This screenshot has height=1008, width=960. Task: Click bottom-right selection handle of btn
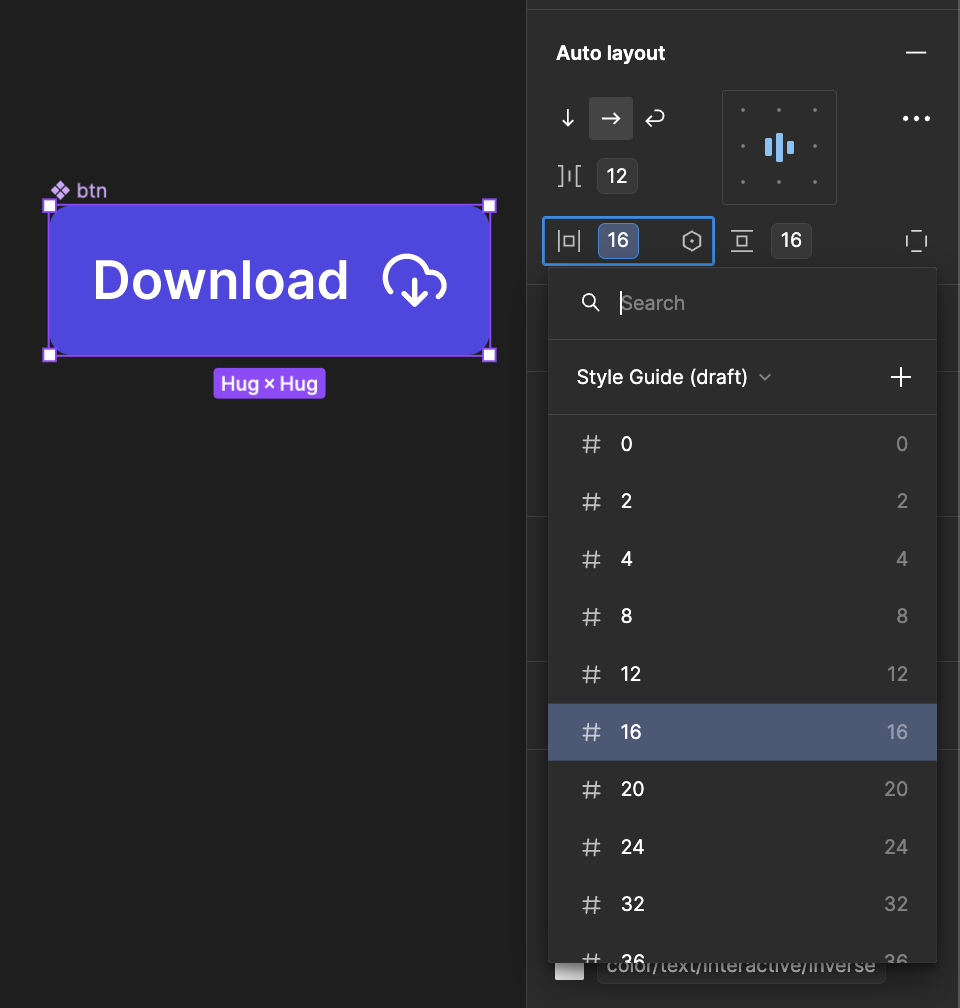pos(489,355)
